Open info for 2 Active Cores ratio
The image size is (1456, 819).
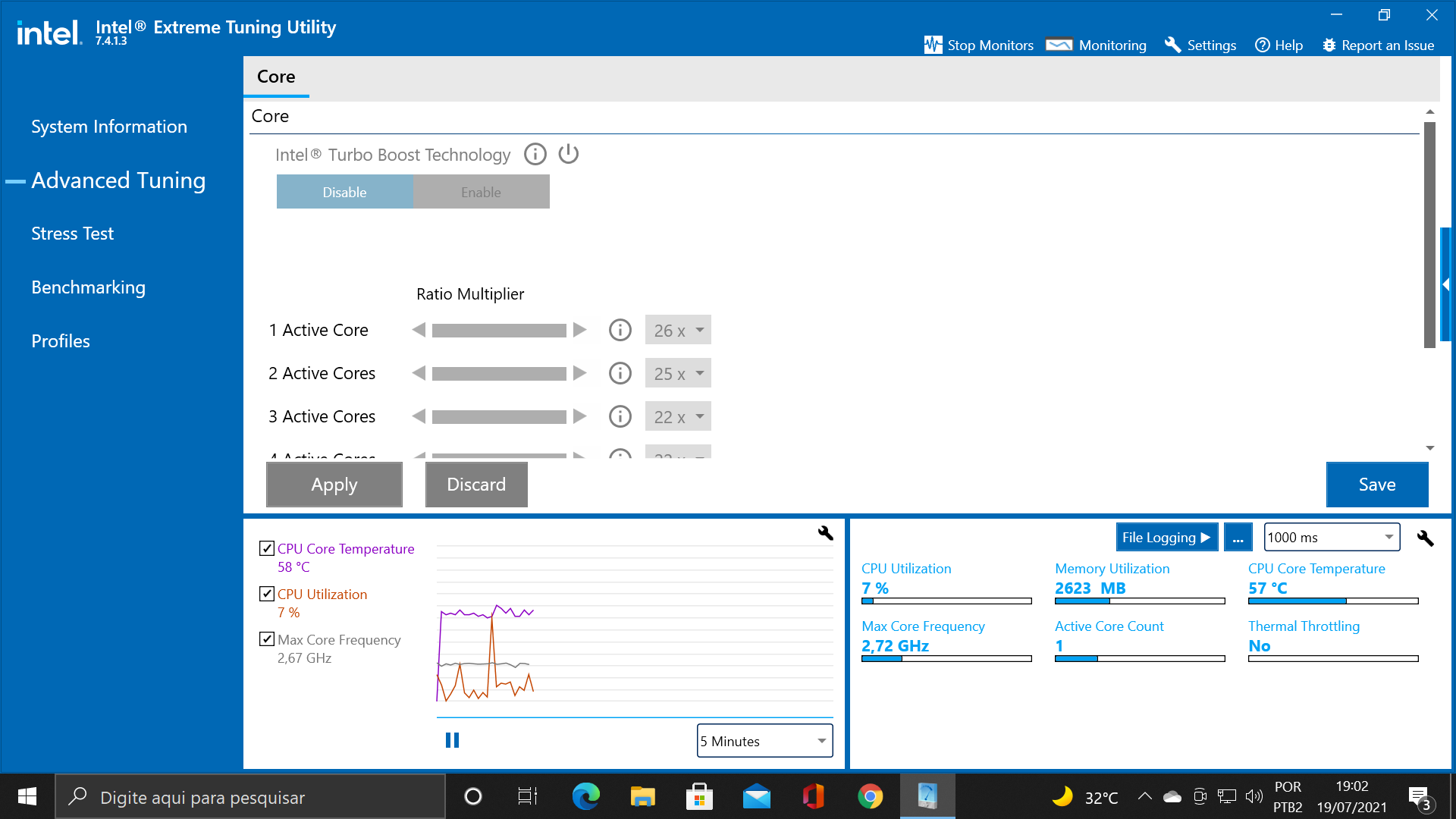tap(620, 373)
